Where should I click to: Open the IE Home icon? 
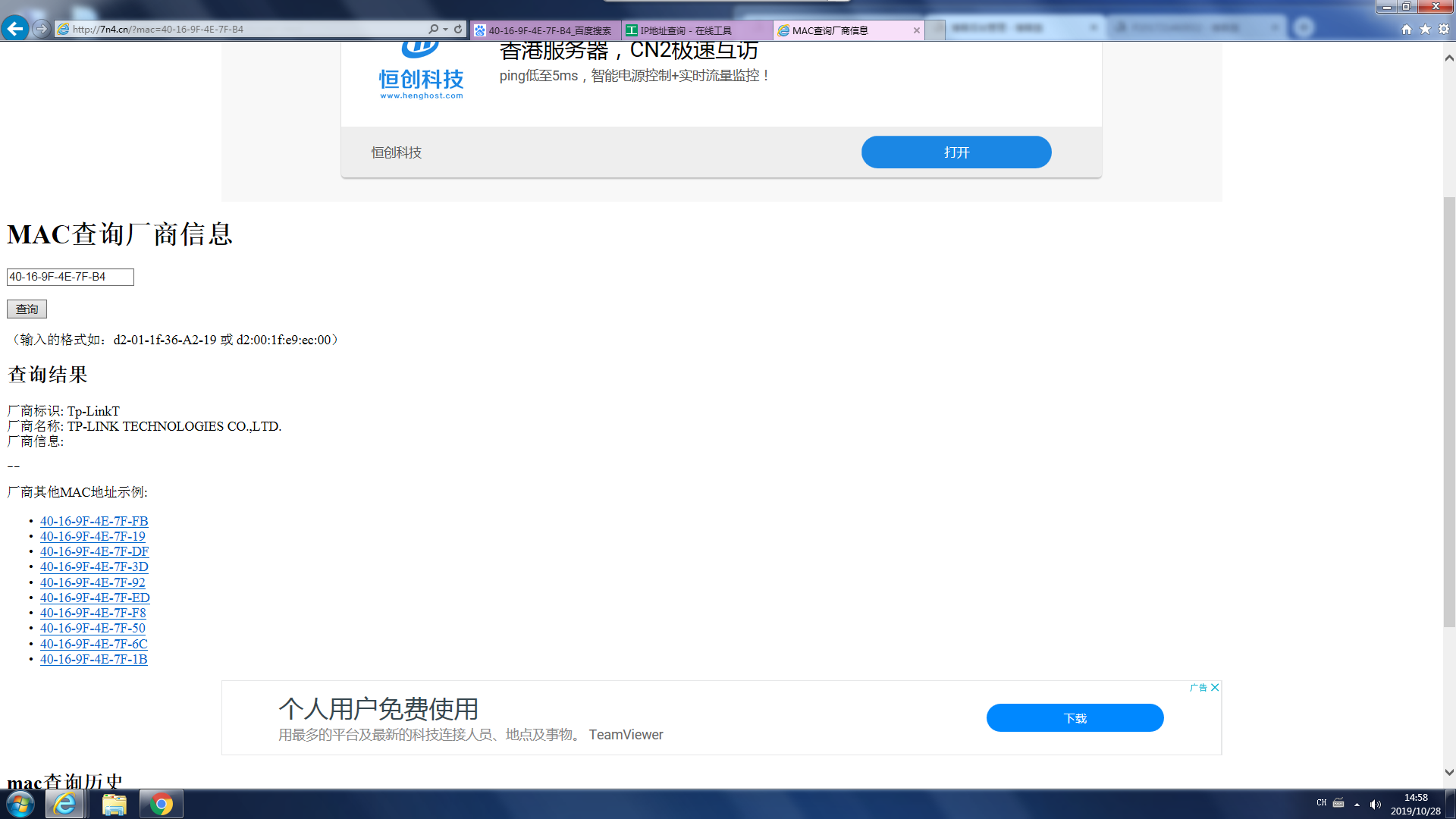(1407, 30)
